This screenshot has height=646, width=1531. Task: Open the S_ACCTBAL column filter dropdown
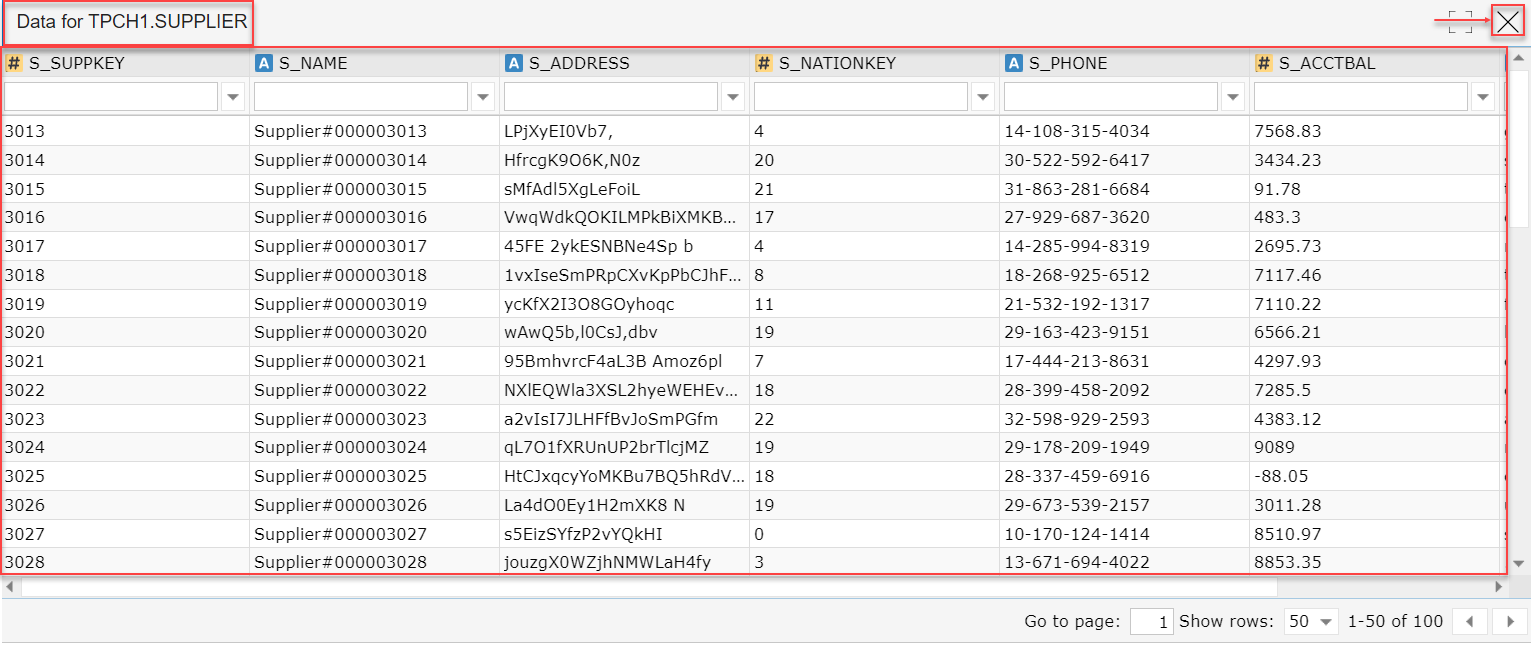1482,96
